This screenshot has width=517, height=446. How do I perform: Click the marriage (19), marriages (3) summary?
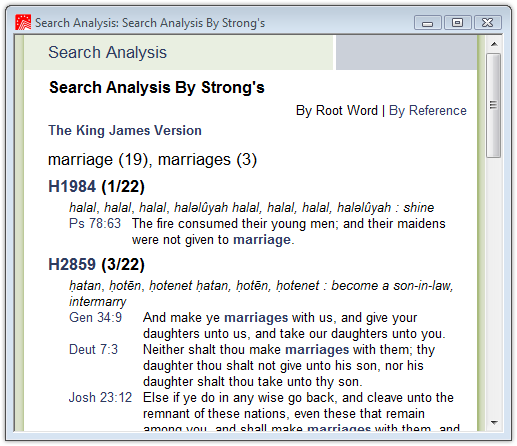pyautogui.click(x=153, y=160)
